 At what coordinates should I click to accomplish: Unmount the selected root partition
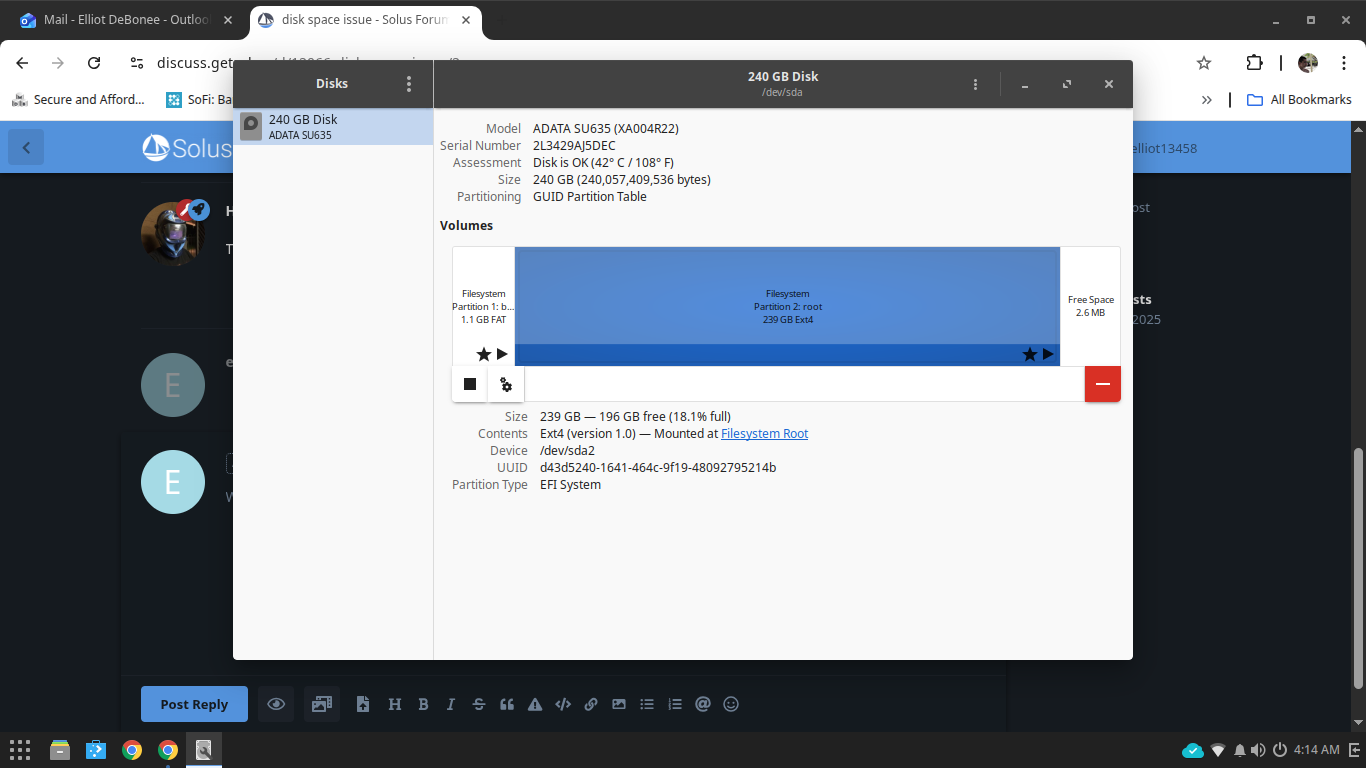[470, 384]
